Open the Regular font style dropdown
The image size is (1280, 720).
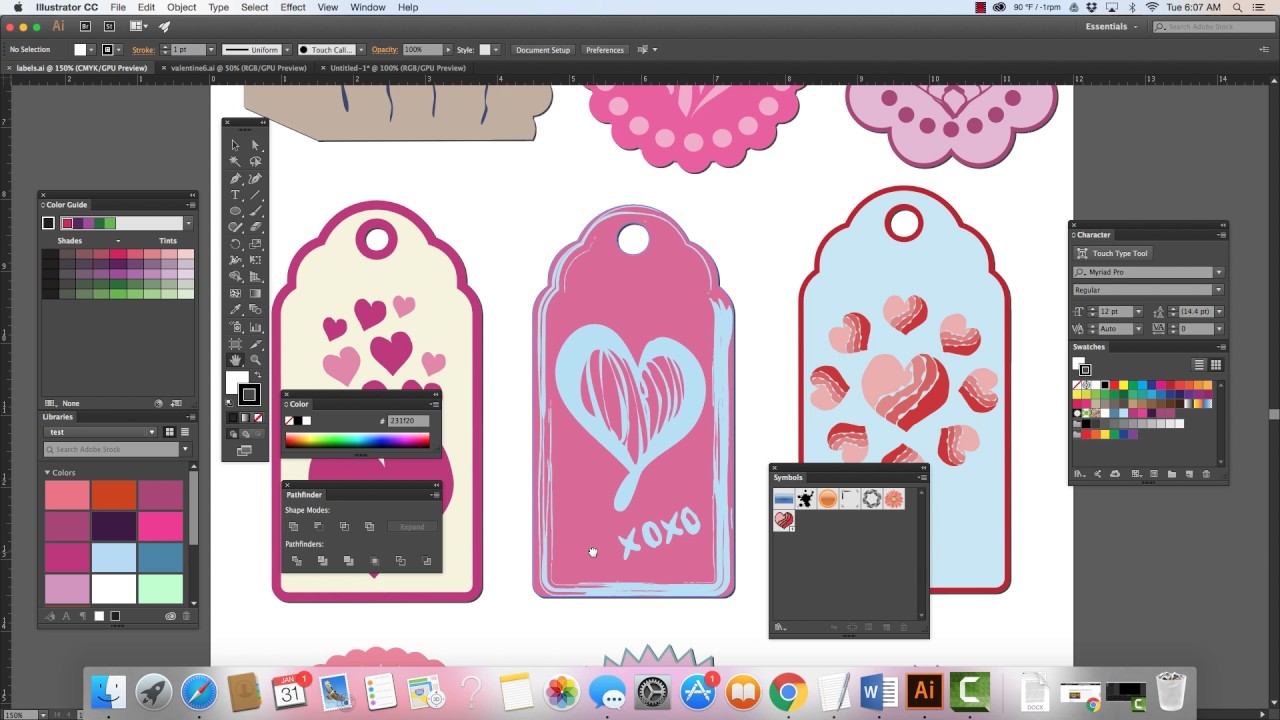pyautogui.click(x=1218, y=290)
